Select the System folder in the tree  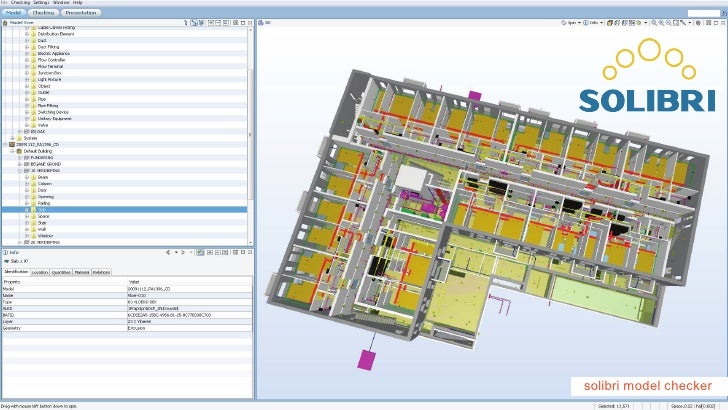(x=30, y=138)
